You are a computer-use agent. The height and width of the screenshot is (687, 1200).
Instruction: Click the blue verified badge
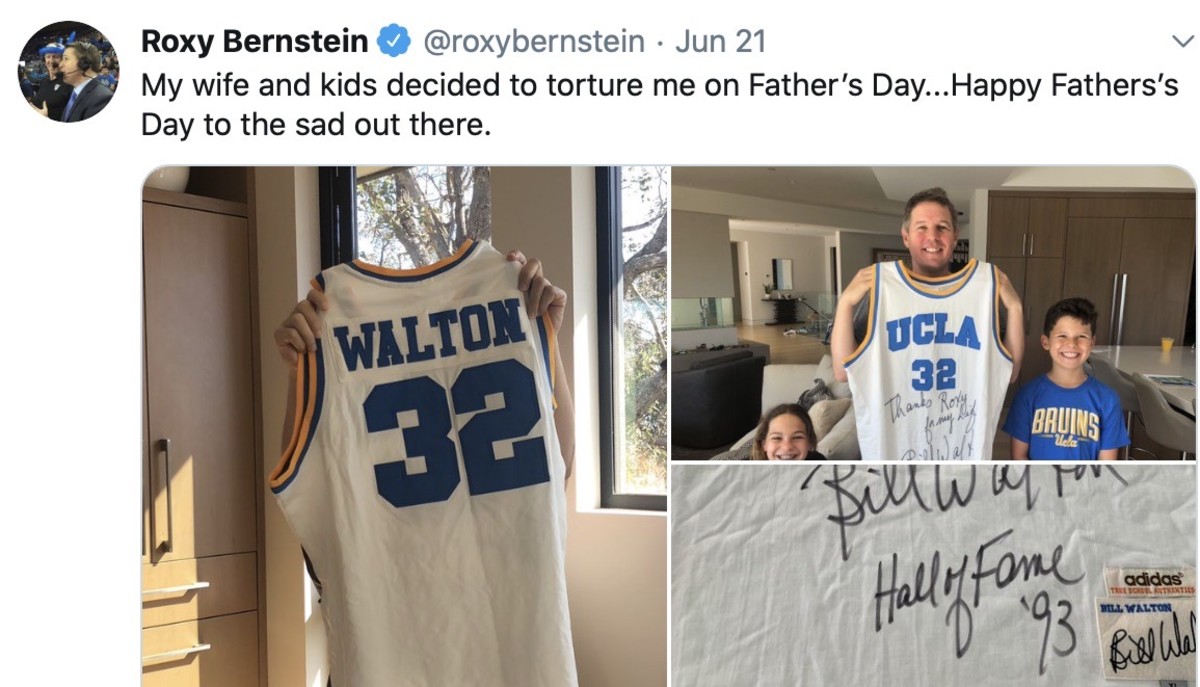[394, 41]
